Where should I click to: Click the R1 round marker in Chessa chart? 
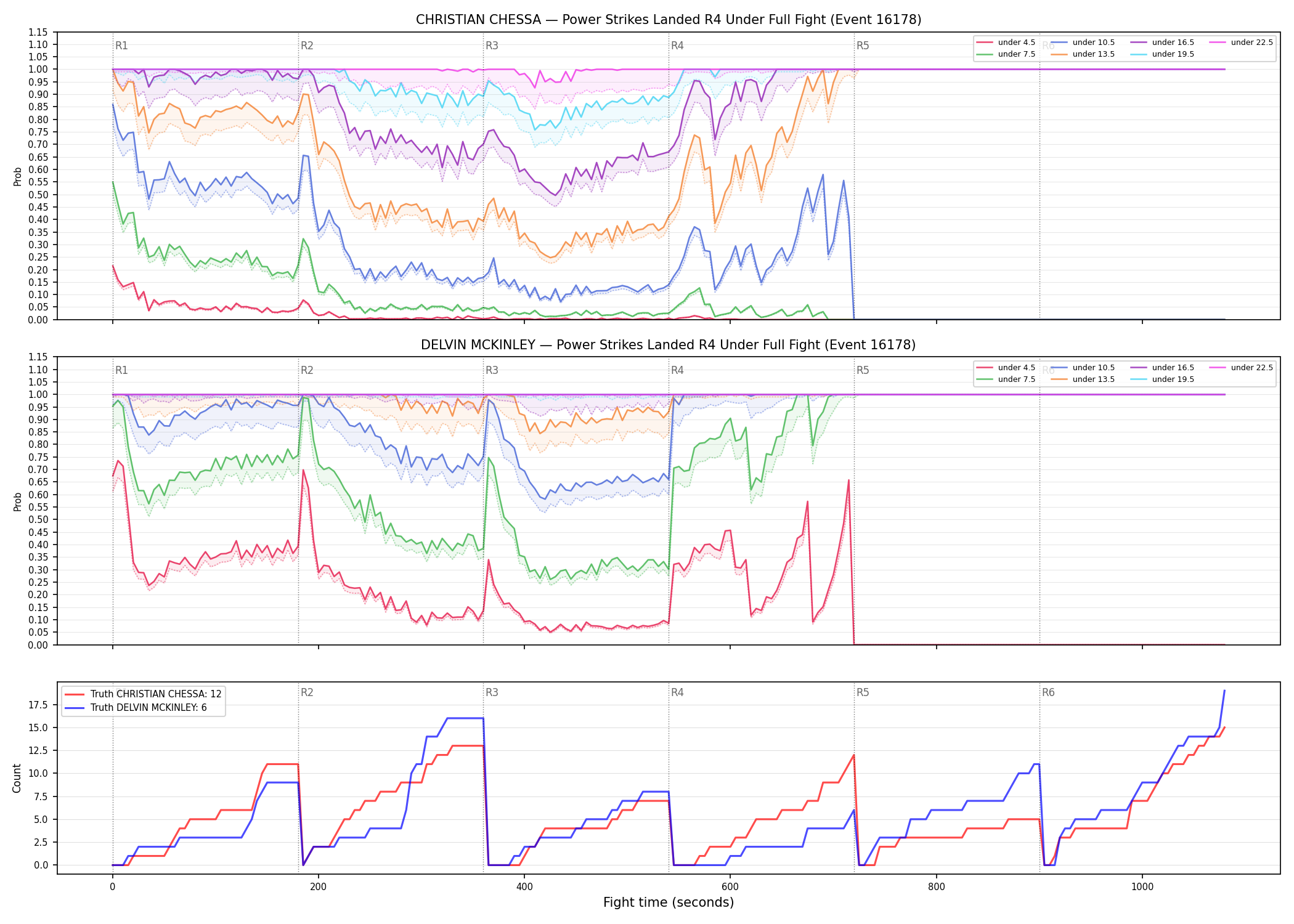[x=121, y=46]
